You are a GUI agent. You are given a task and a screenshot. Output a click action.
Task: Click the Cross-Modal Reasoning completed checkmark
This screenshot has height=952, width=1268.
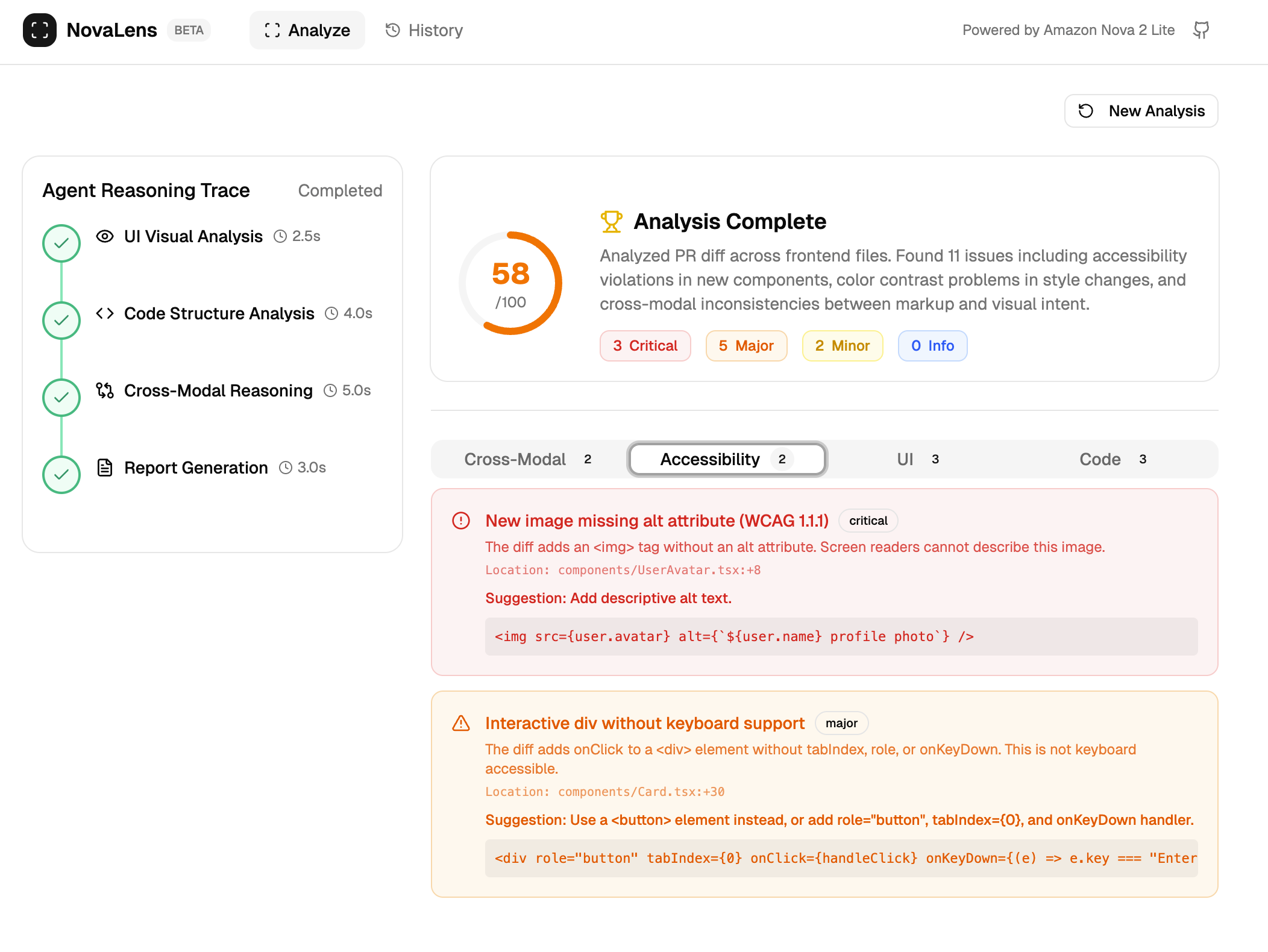click(61, 398)
